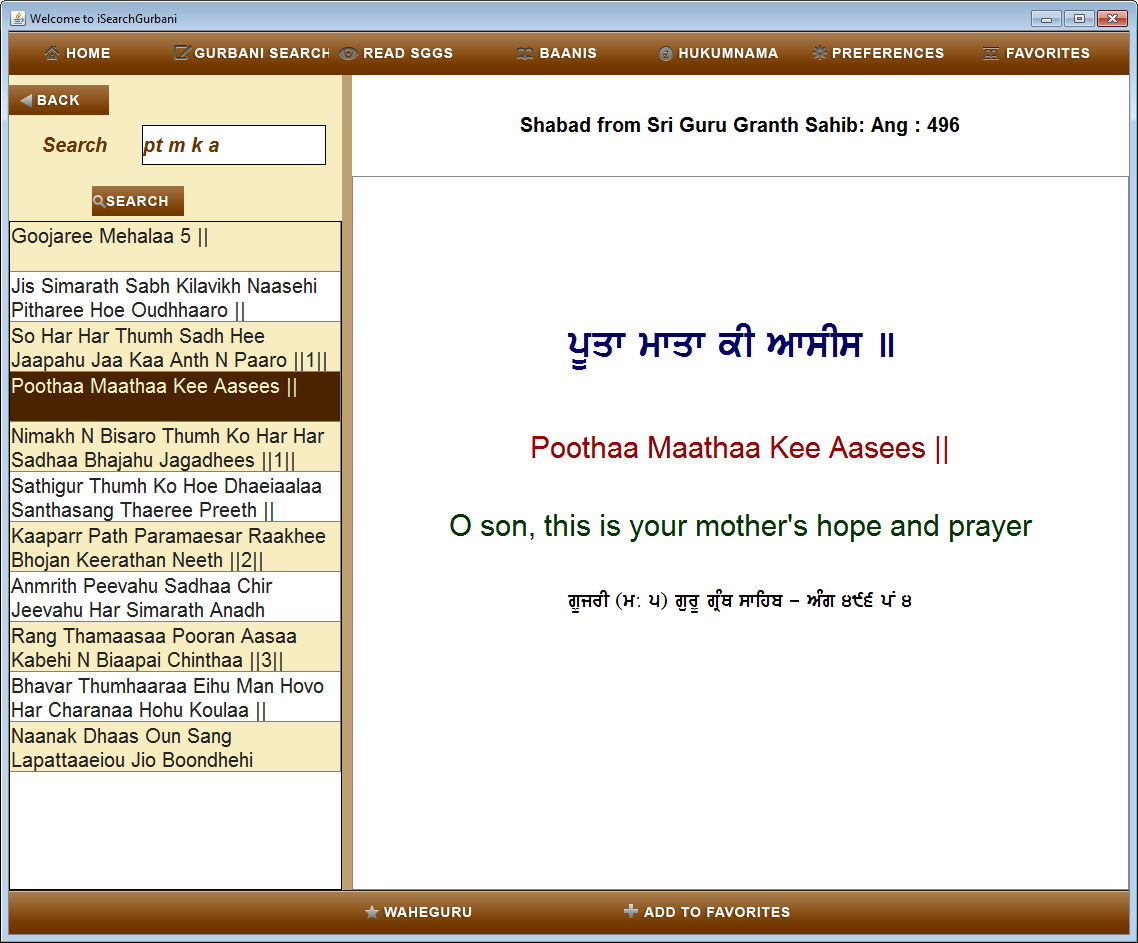Select highlighted 'Poothaa Maathaa Kee Aasees' row
This screenshot has width=1138, height=943.
pyautogui.click(x=175, y=397)
